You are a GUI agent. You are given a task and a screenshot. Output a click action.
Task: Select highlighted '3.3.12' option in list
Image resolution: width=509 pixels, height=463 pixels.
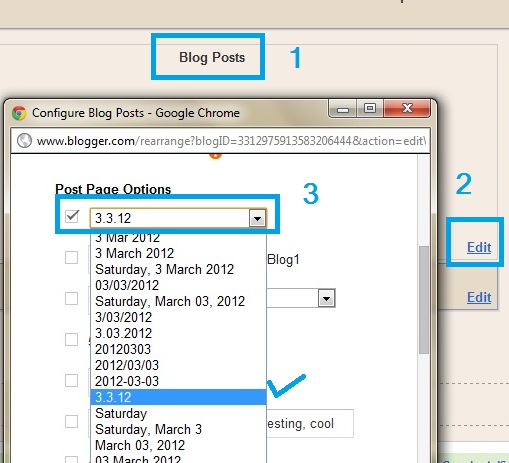(178, 397)
